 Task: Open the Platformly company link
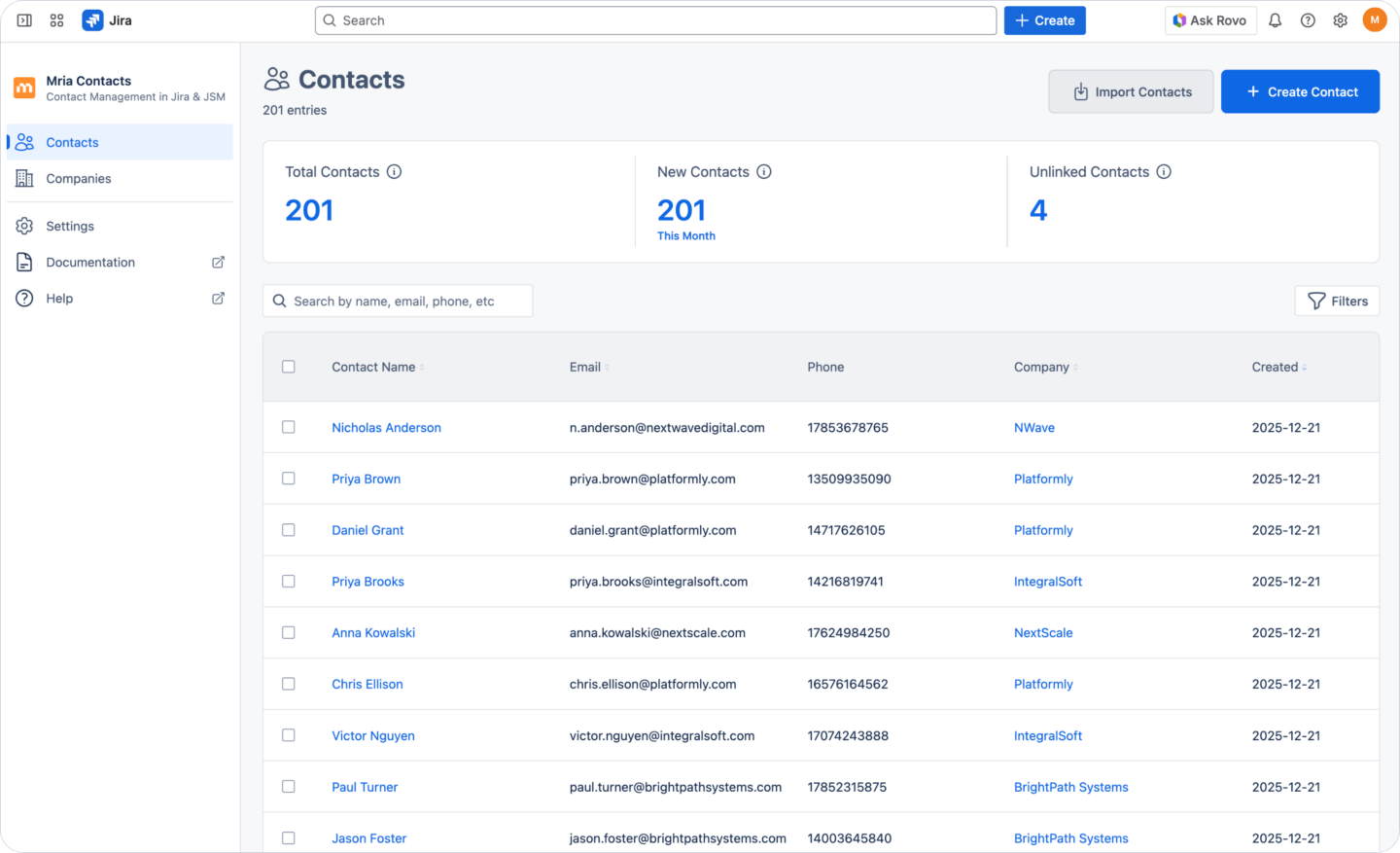coord(1043,479)
